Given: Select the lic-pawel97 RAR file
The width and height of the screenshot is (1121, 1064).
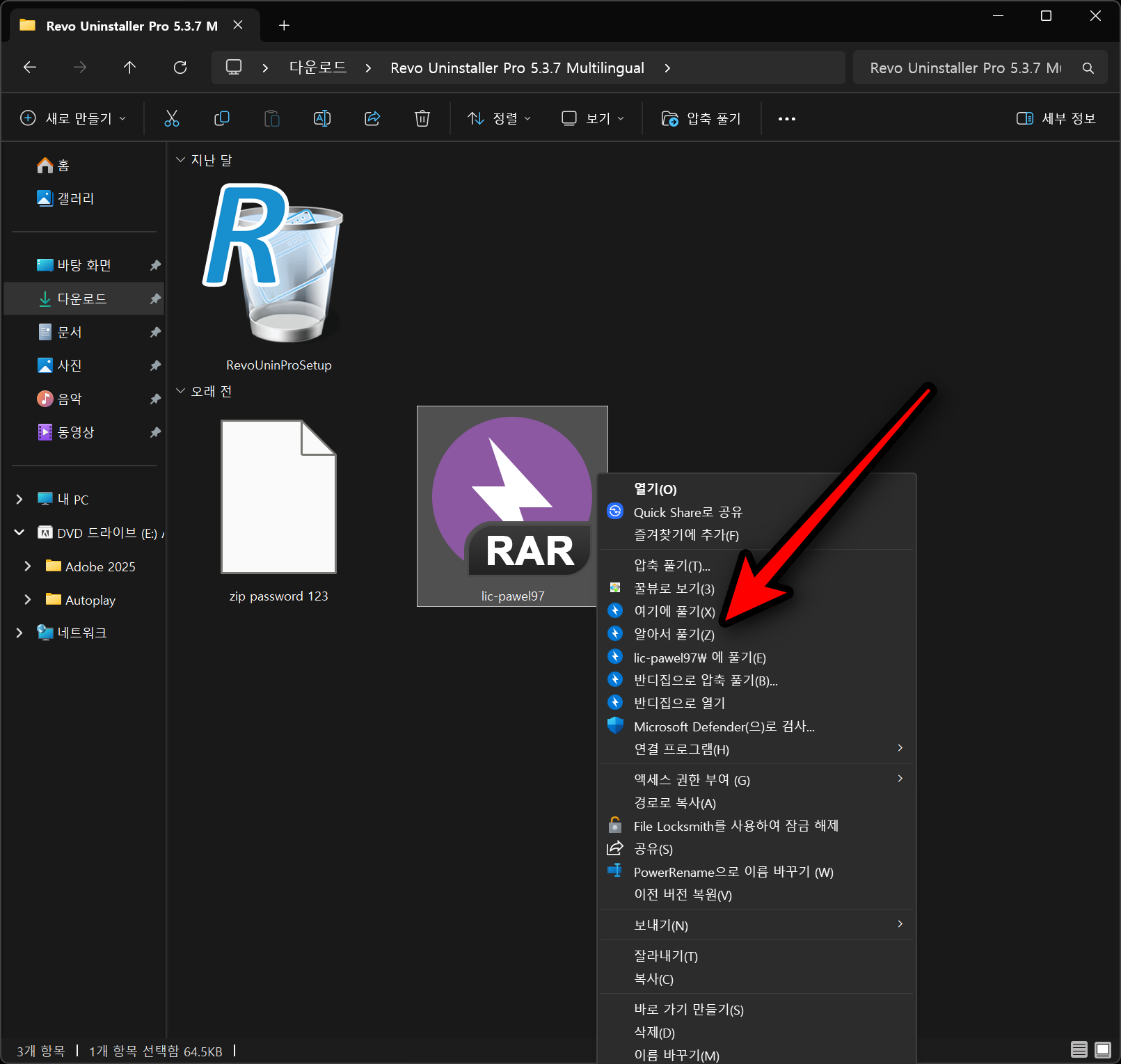Looking at the screenshot, I should [x=512, y=506].
